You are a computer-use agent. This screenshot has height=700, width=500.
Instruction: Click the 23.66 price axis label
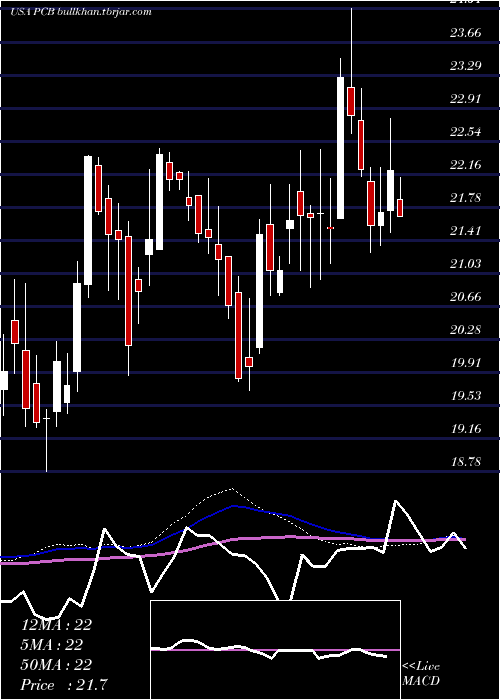click(x=465, y=33)
